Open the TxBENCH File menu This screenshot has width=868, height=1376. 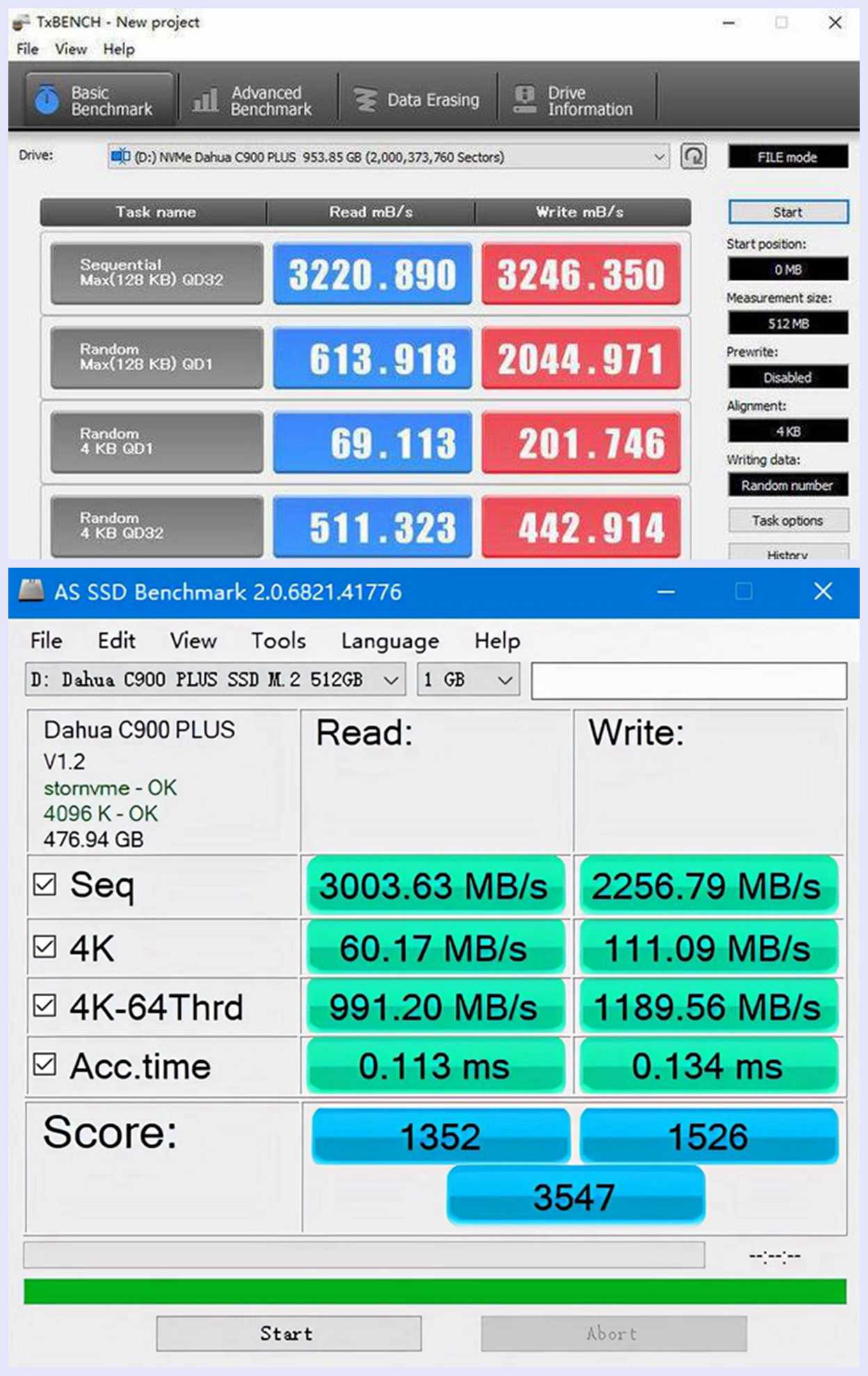click(28, 49)
